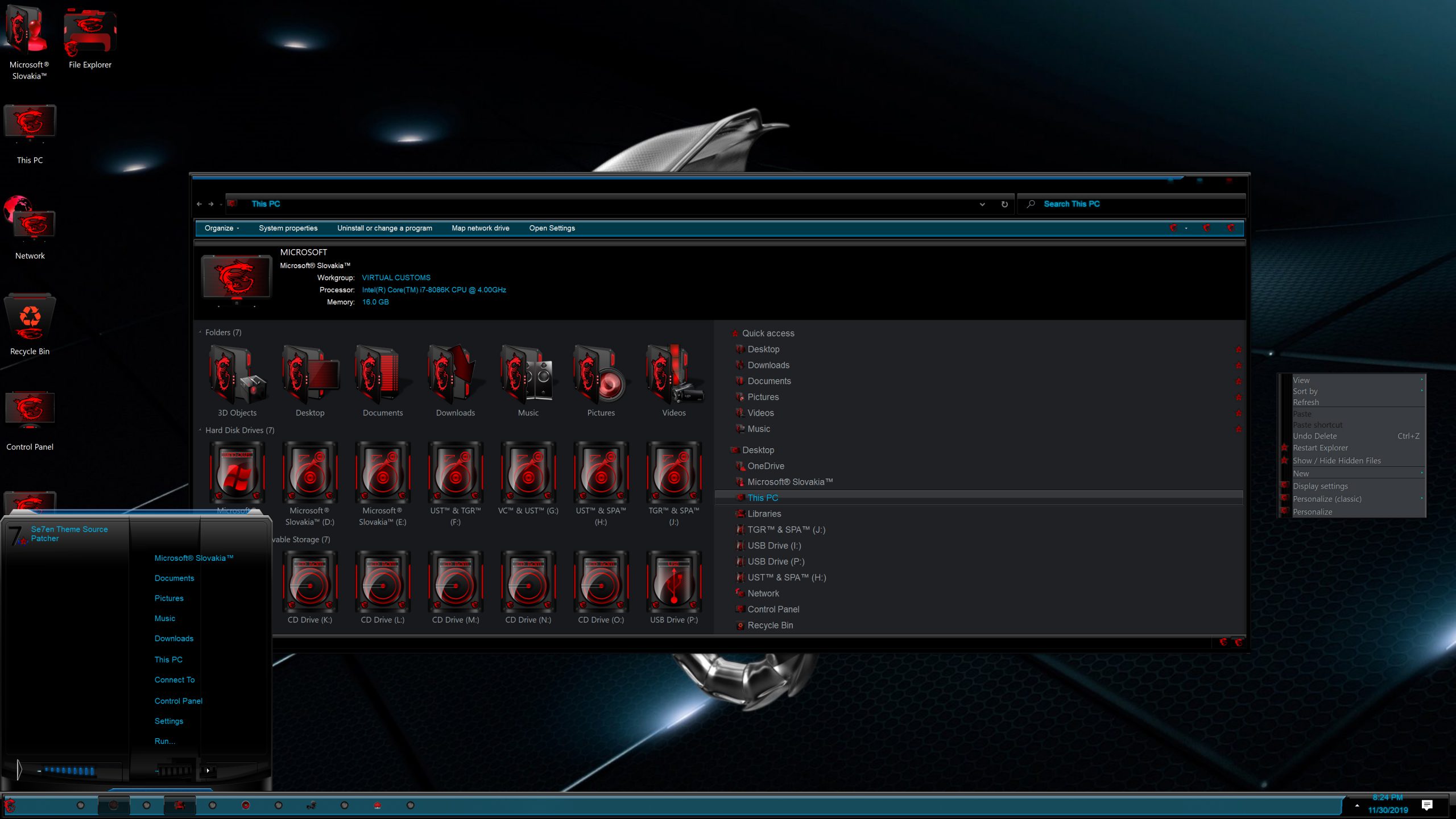Click the System properties toolbar button
1456x819 pixels.
pyautogui.click(x=288, y=228)
